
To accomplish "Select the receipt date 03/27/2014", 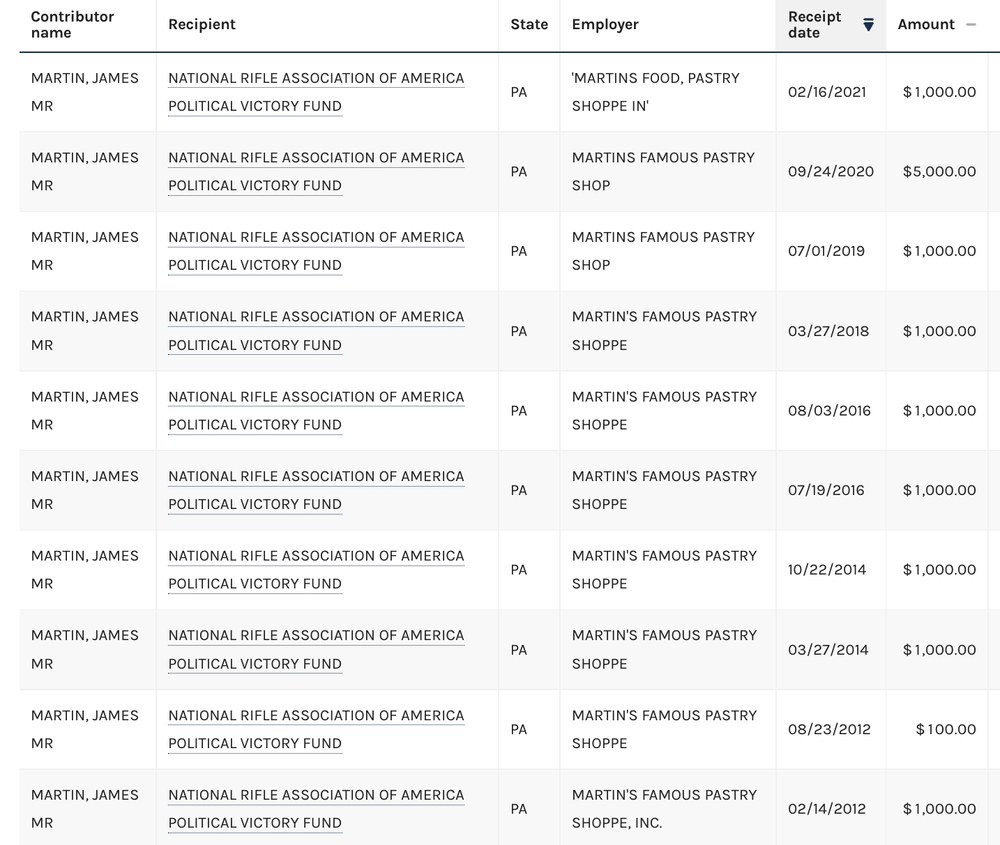I will (828, 650).
